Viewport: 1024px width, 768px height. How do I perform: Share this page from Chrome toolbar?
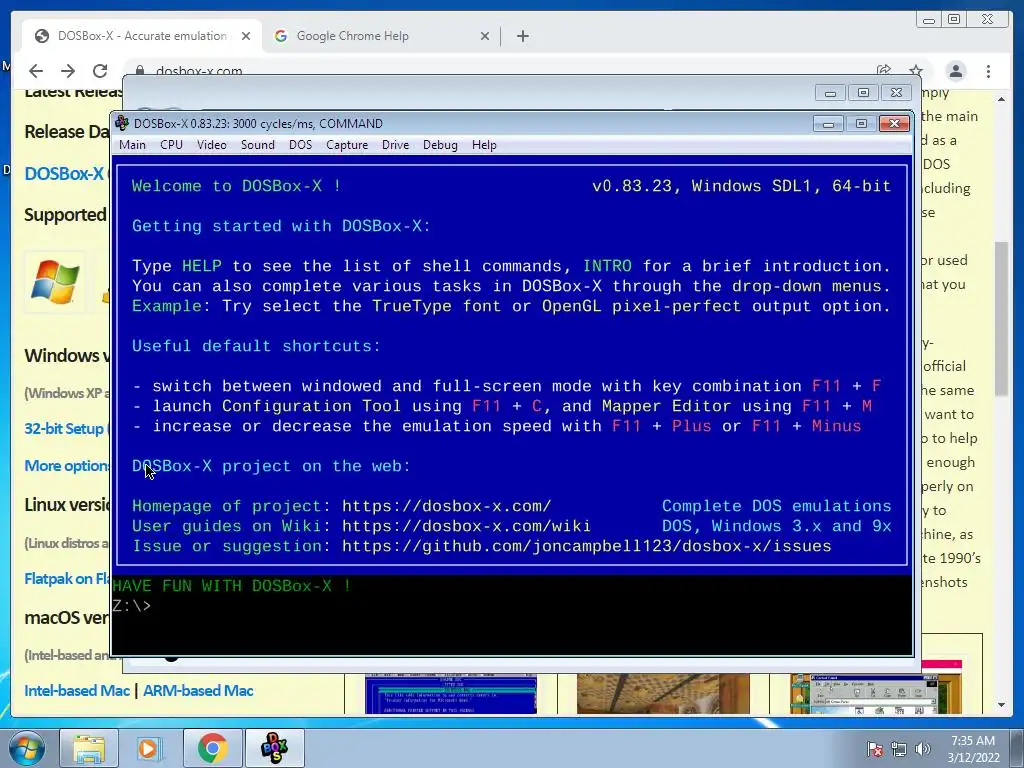[x=884, y=70]
